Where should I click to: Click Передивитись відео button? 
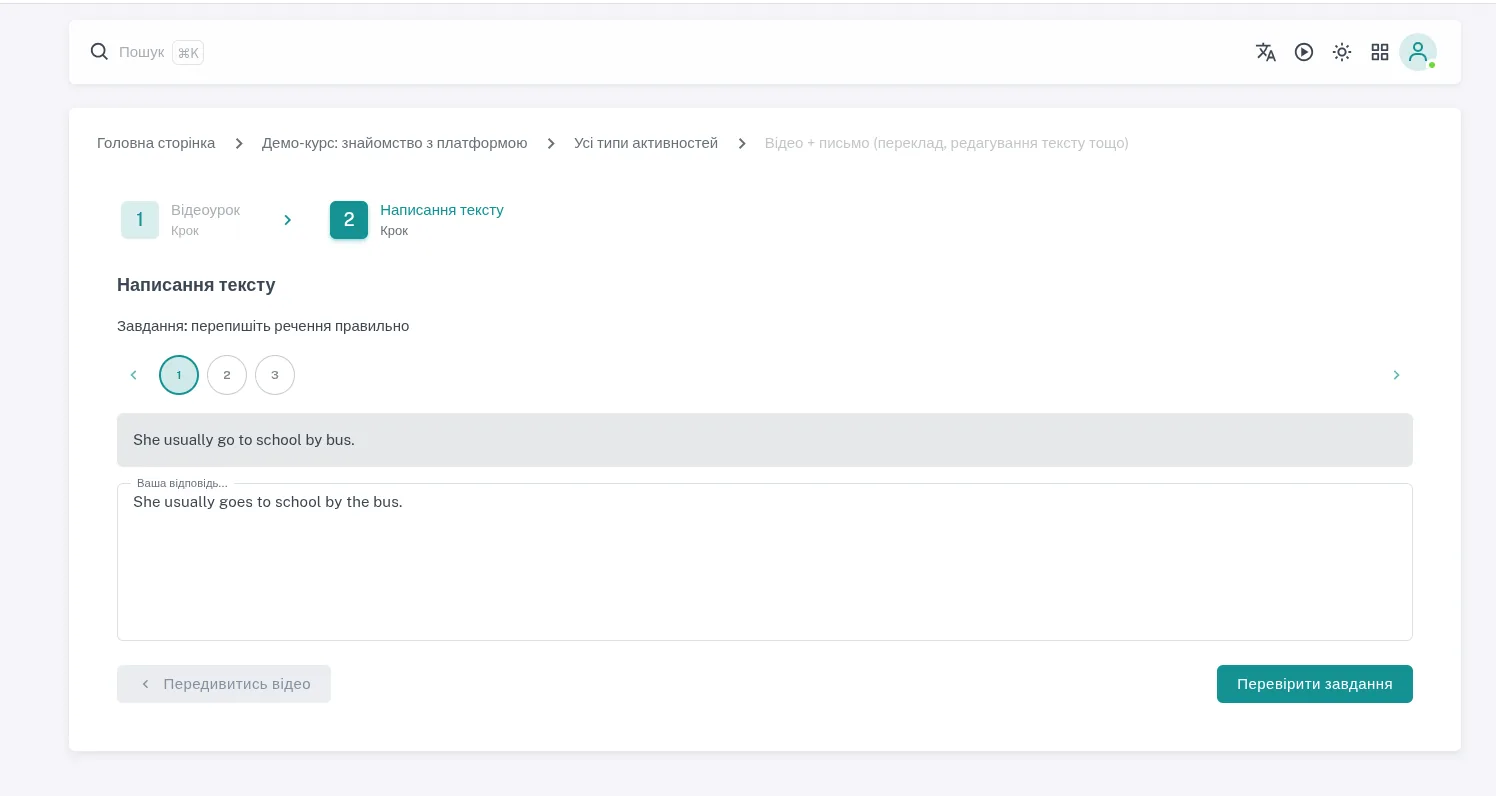tap(224, 684)
